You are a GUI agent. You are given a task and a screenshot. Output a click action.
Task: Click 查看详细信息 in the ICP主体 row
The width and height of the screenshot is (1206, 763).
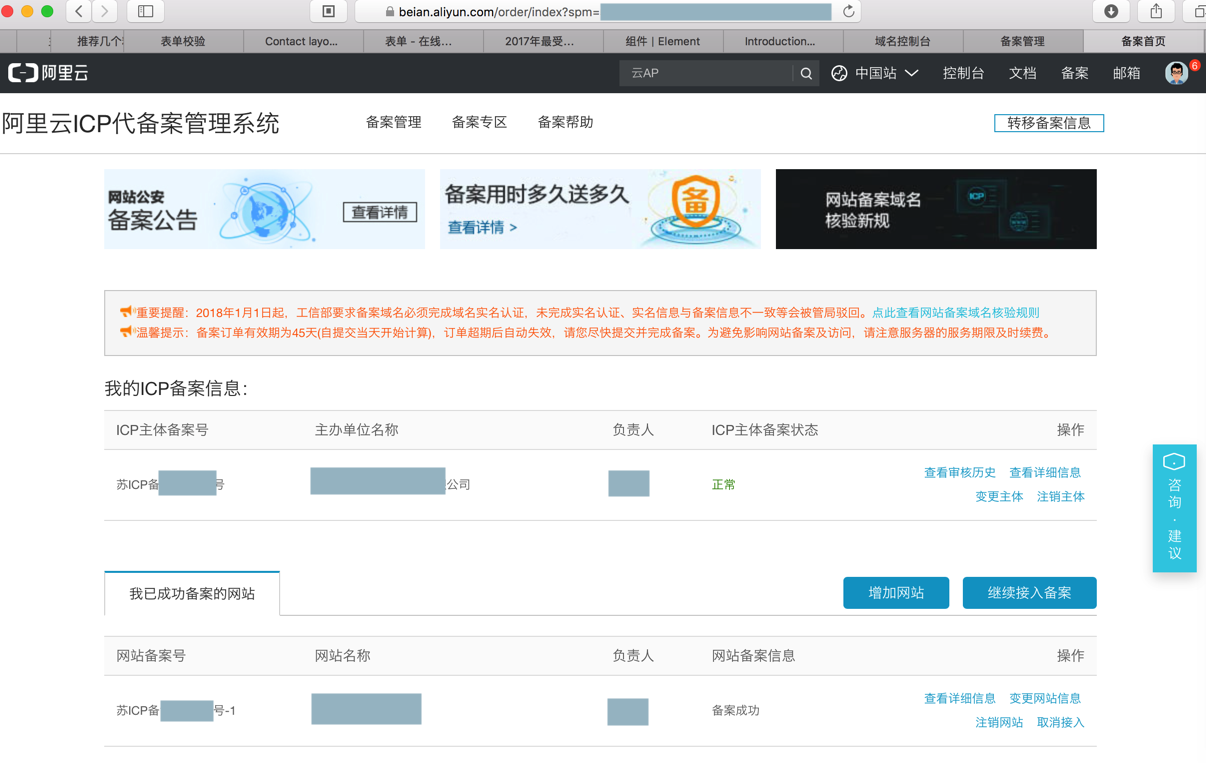(x=1045, y=473)
